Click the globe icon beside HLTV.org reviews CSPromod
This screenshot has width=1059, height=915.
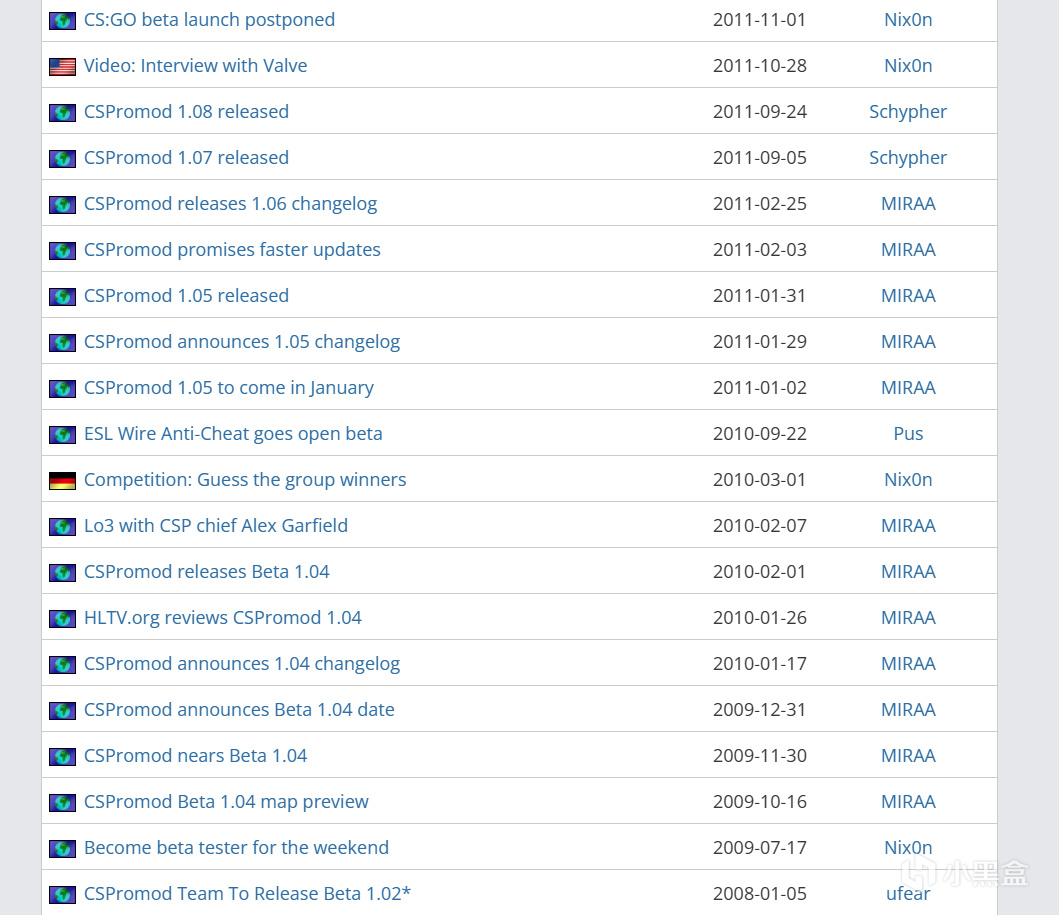coord(62,619)
